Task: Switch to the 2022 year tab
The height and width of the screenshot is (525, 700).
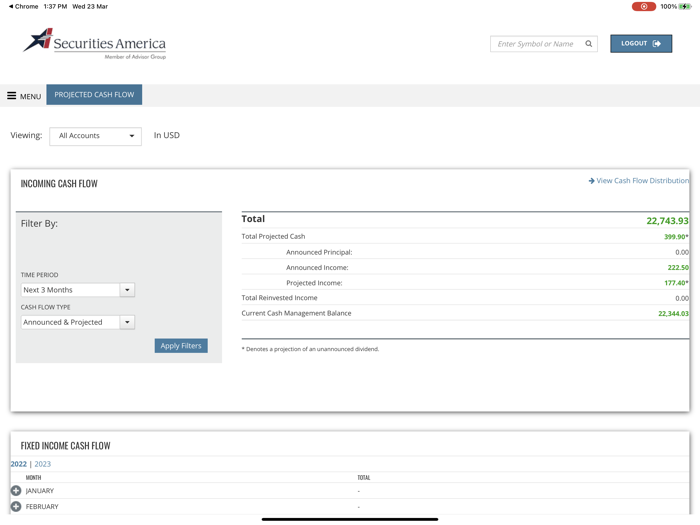Action: (18, 464)
